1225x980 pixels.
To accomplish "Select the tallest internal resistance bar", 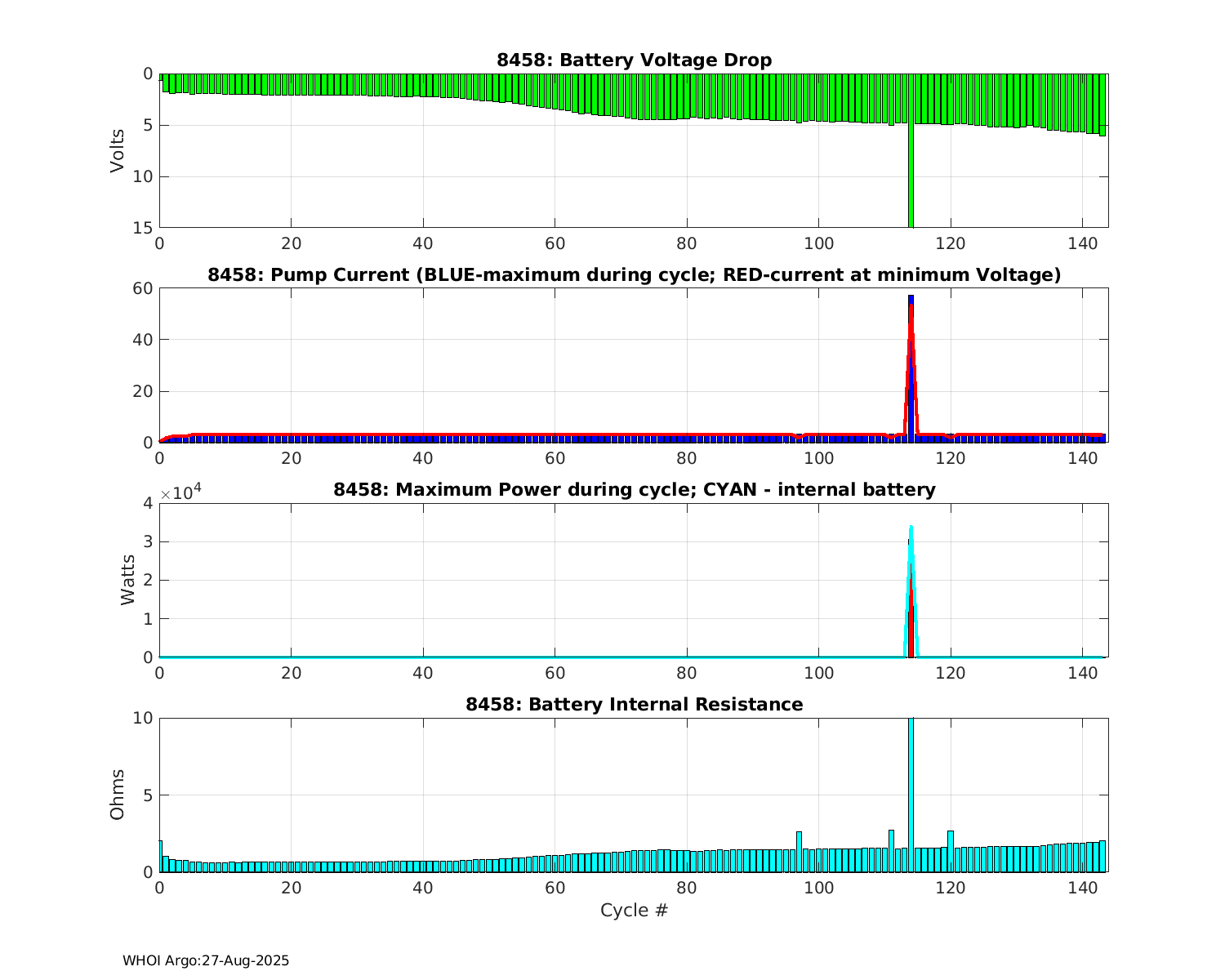I will pyautogui.click(x=911, y=784).
